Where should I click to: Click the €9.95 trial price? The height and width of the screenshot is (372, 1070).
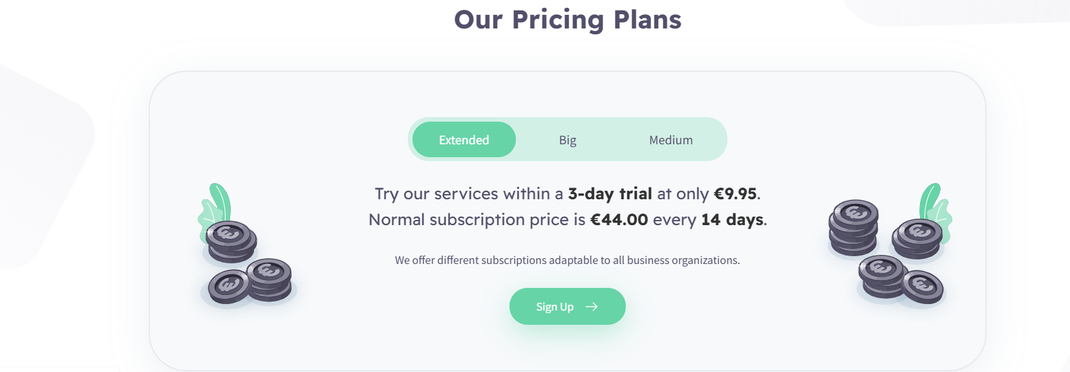tap(735, 193)
